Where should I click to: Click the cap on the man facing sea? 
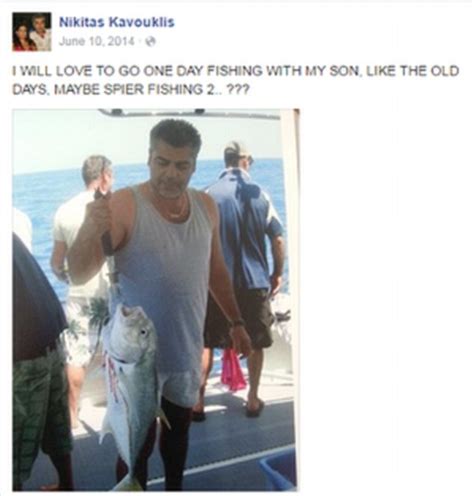pyautogui.click(x=238, y=148)
